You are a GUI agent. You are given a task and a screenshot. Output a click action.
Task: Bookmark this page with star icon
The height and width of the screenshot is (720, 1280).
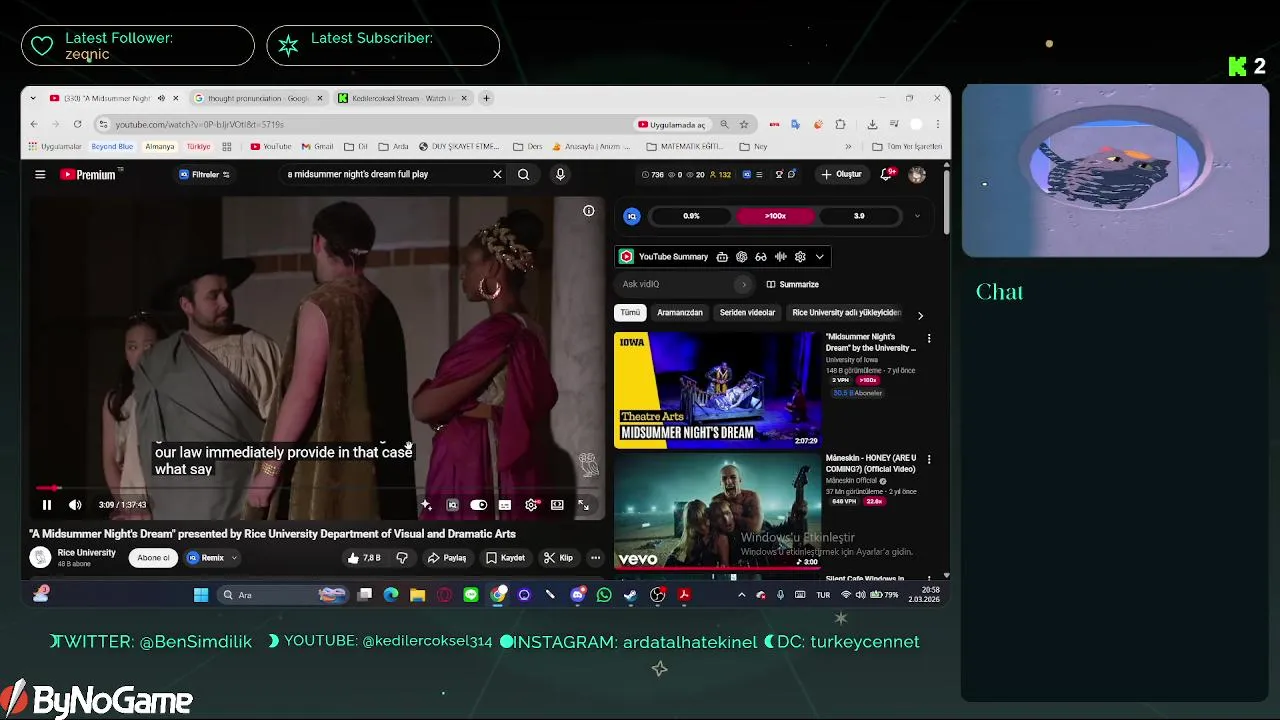(x=744, y=124)
